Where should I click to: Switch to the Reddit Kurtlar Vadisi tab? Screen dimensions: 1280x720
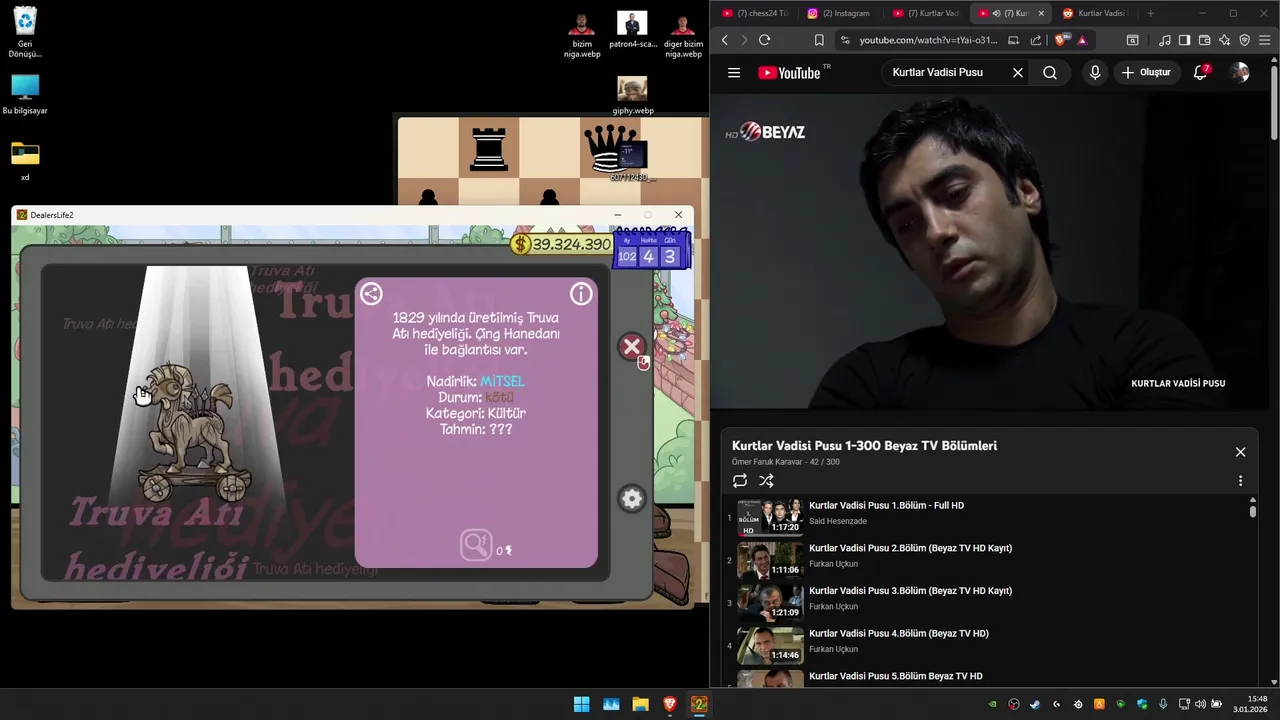[1095, 13]
